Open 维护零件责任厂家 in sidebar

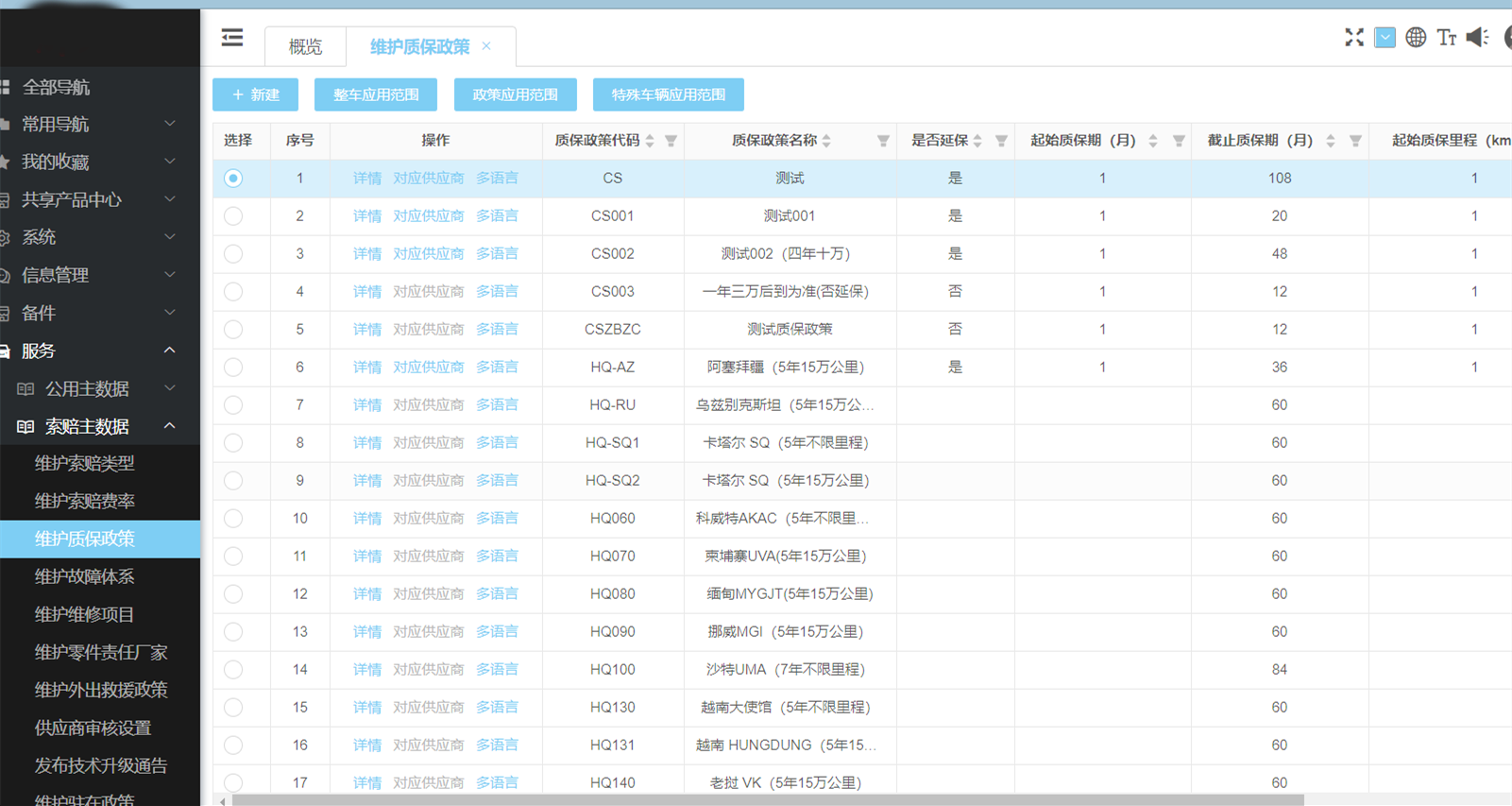coord(101,652)
